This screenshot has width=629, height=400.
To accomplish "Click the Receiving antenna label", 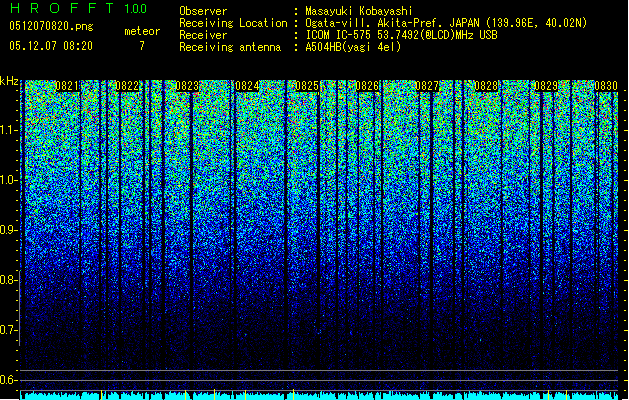I will pos(230,47).
